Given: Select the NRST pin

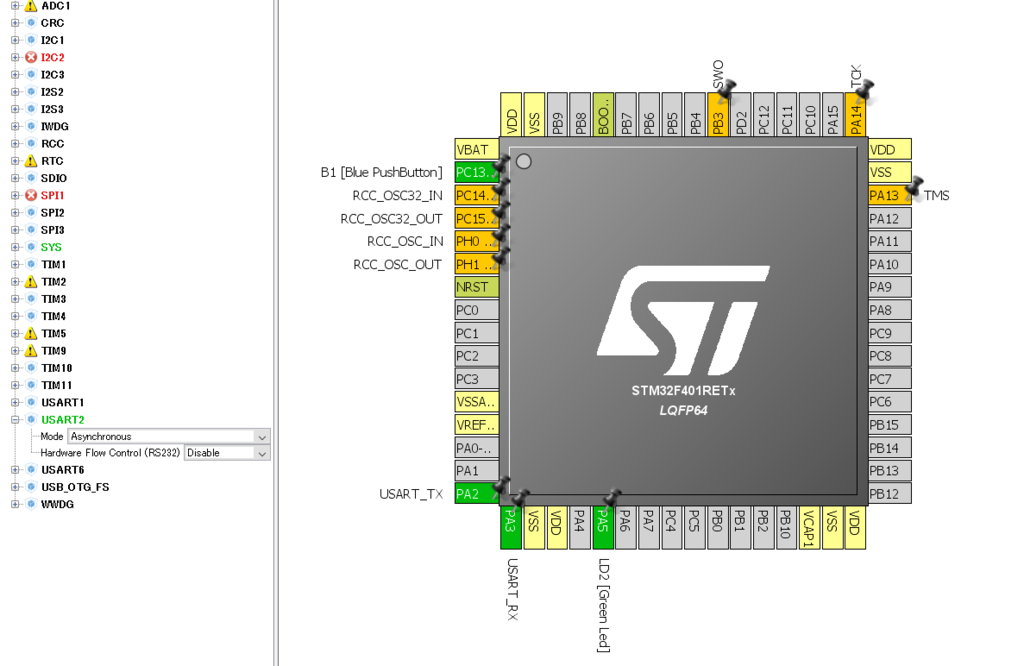Looking at the screenshot, I should (477, 287).
